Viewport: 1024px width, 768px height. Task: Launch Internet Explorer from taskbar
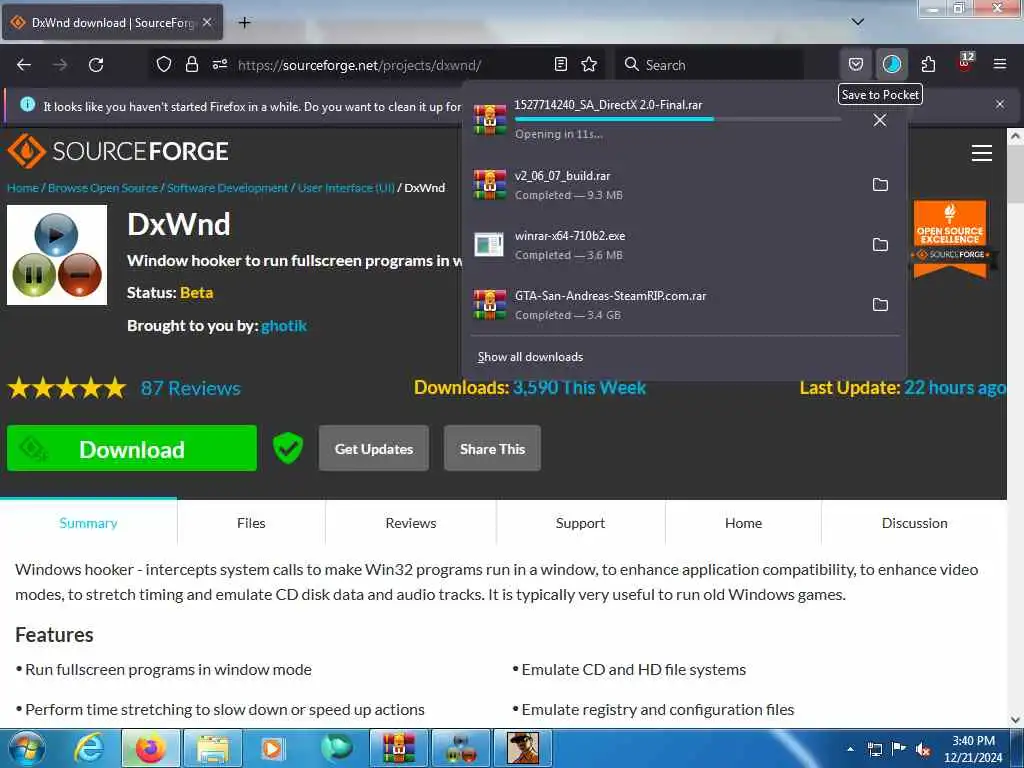(x=88, y=748)
